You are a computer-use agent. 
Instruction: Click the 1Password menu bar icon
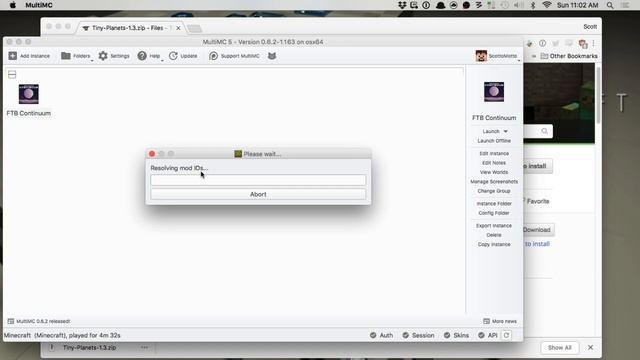[426, 5]
